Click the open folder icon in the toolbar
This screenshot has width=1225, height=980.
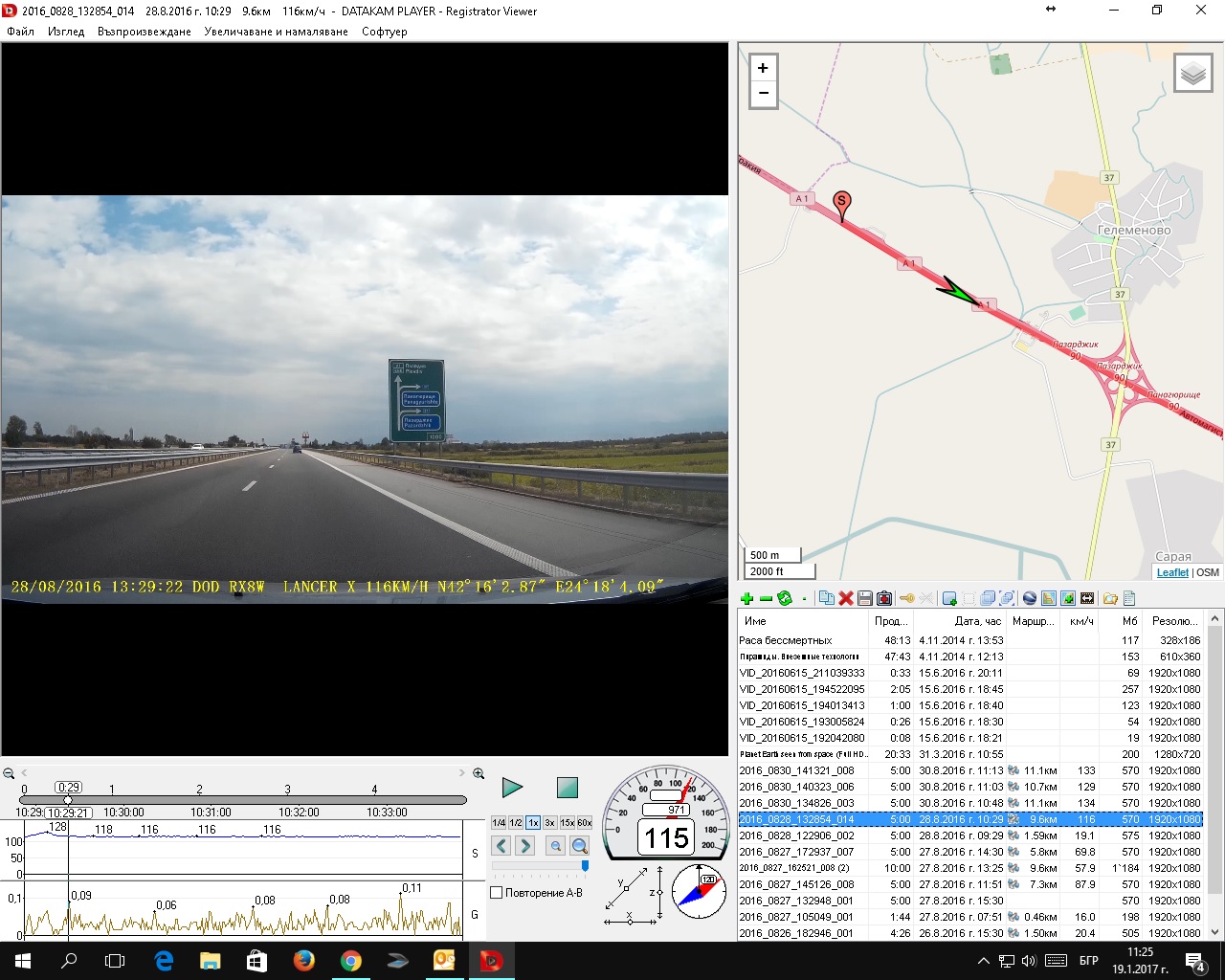(1110, 598)
